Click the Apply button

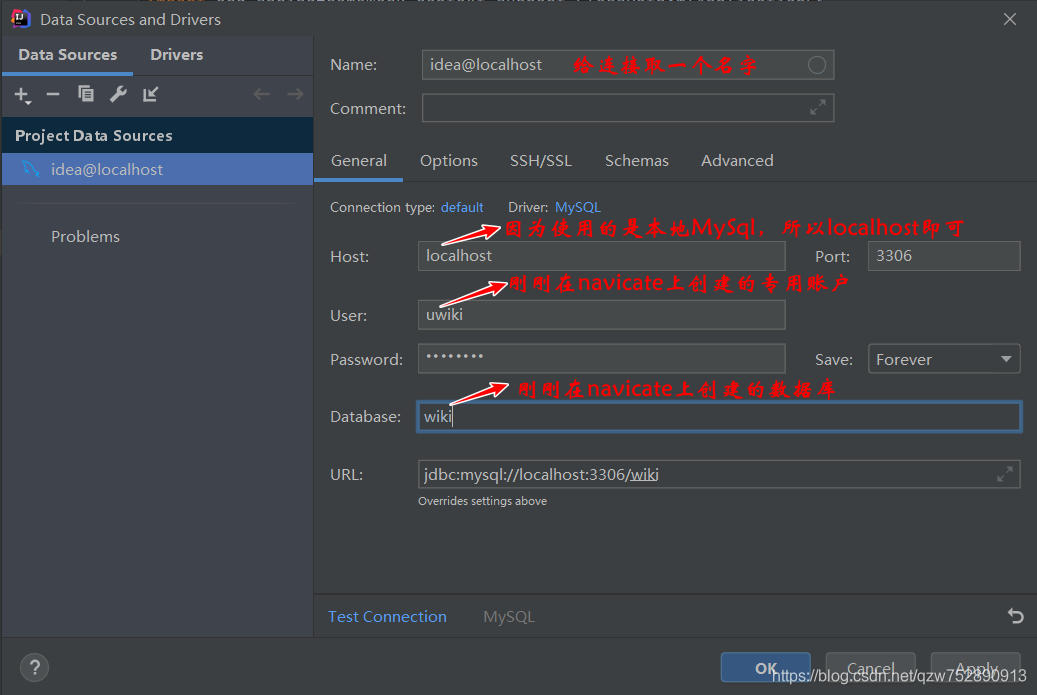[975, 667]
